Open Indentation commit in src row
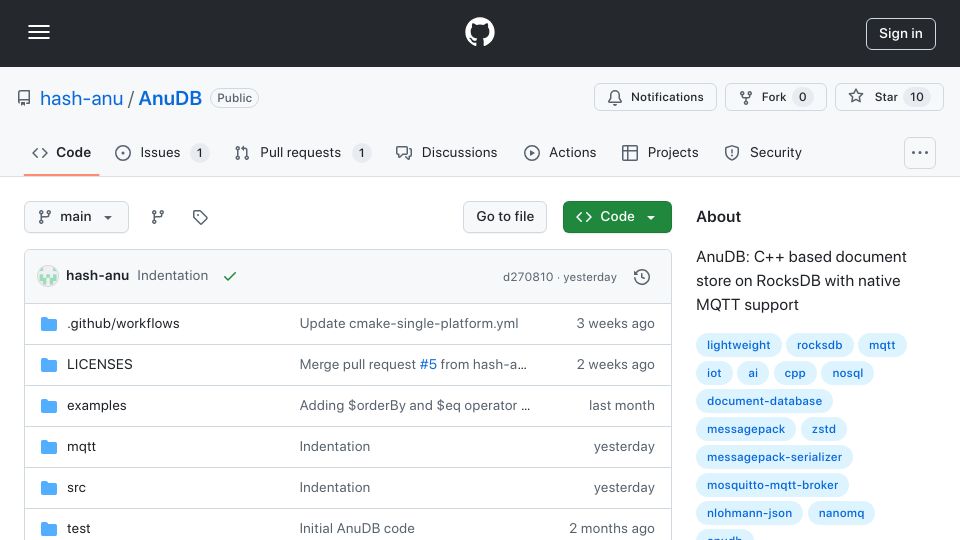 pos(335,487)
